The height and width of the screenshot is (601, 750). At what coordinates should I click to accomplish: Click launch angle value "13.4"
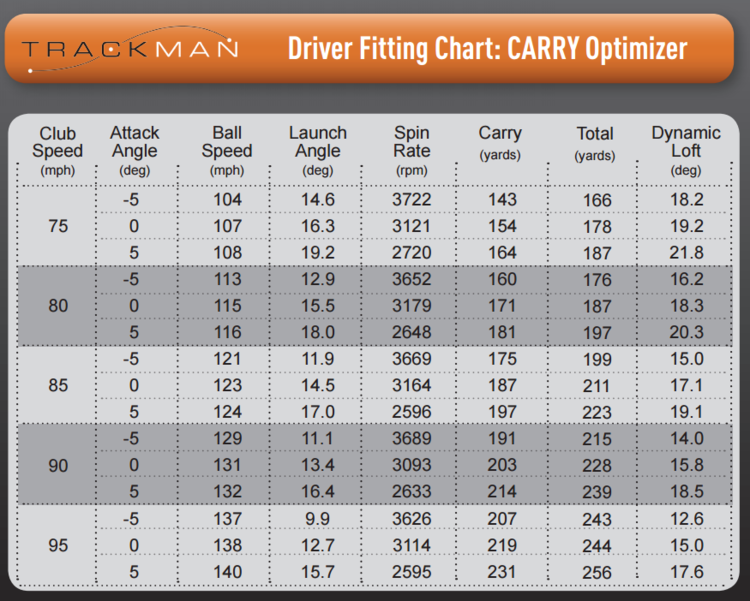pyautogui.click(x=318, y=465)
